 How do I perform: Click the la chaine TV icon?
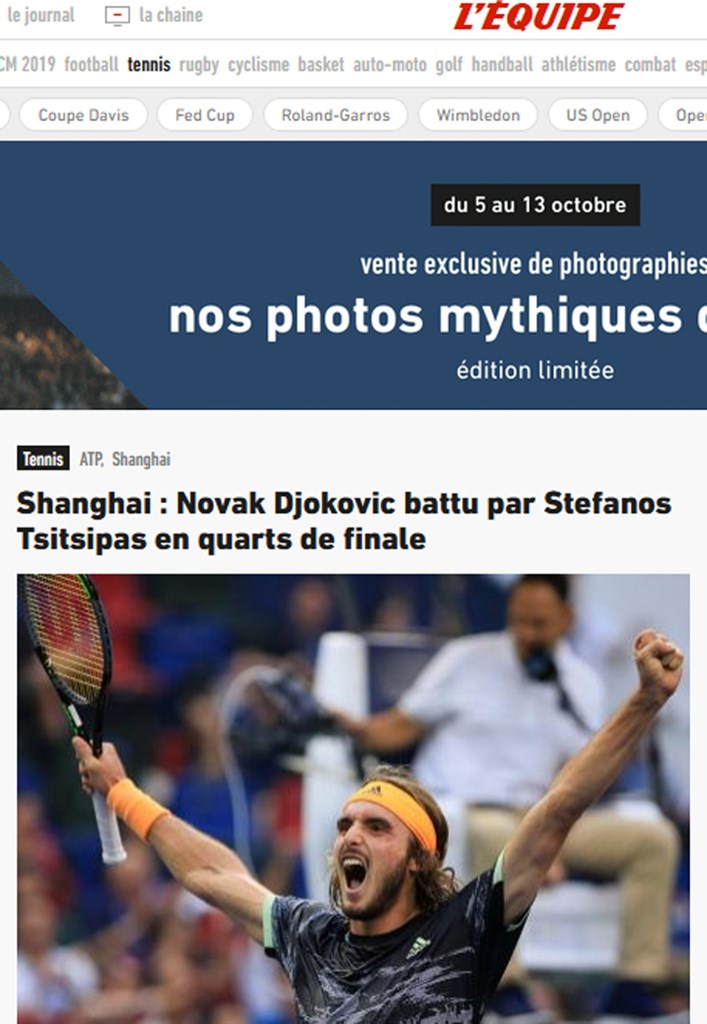(x=117, y=16)
